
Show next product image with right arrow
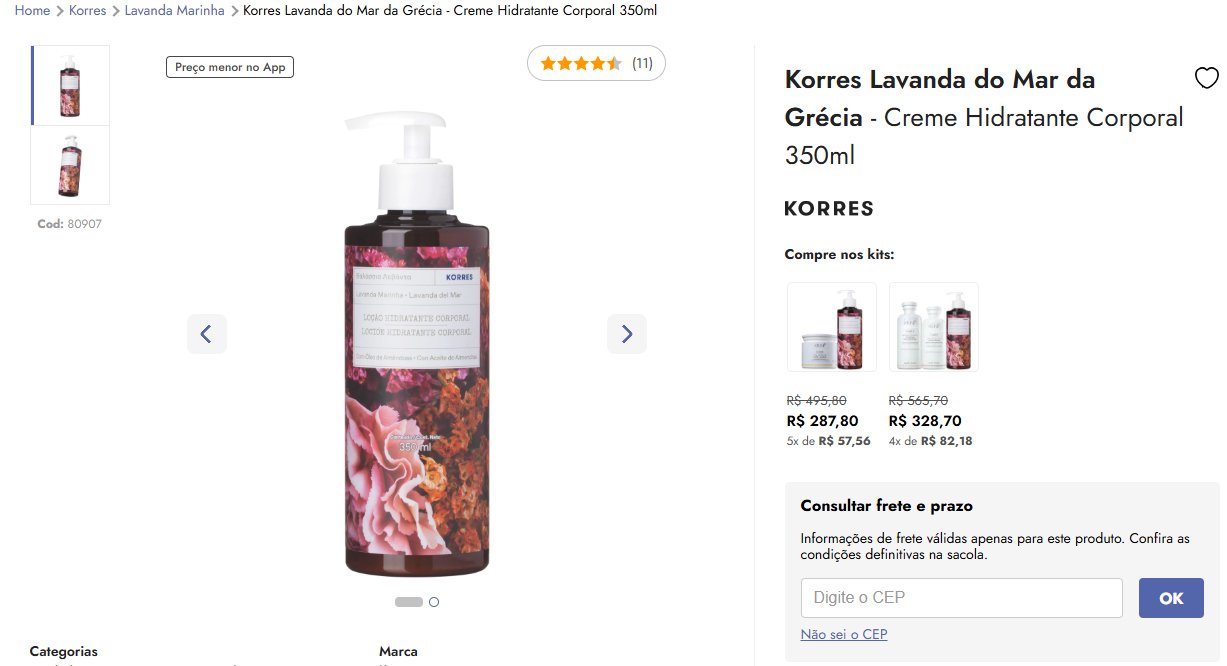click(x=627, y=334)
